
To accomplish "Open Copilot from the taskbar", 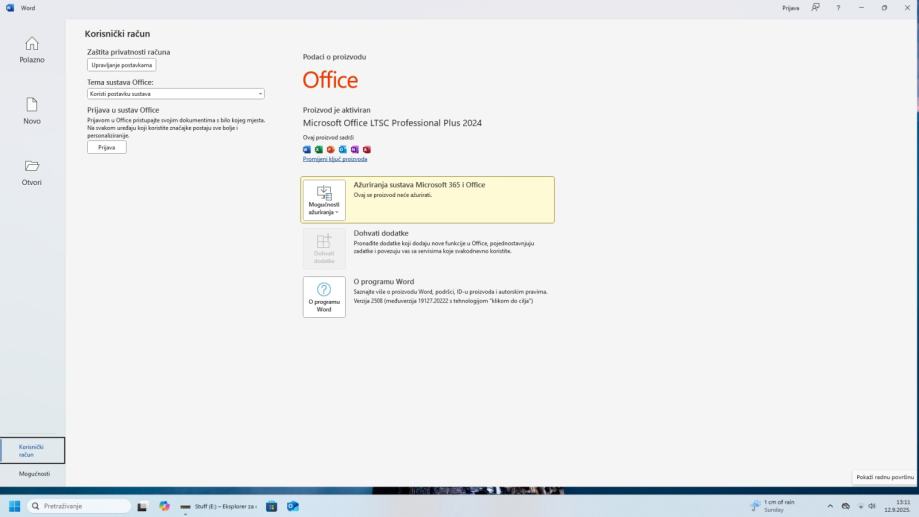I will tap(164, 506).
